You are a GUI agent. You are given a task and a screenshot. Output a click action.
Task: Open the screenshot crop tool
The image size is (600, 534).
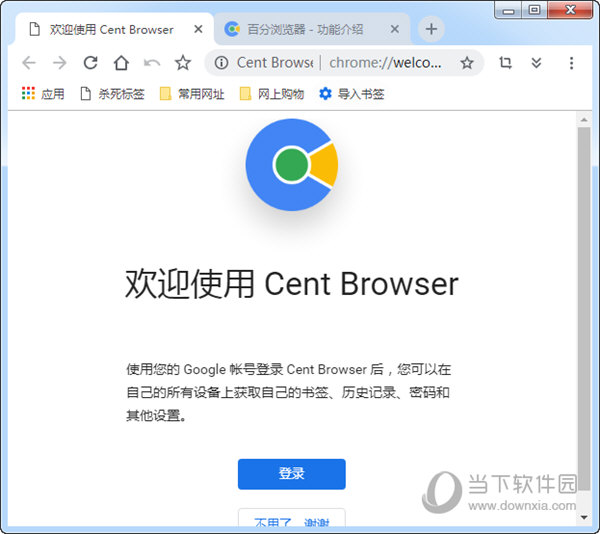pyautogui.click(x=505, y=63)
